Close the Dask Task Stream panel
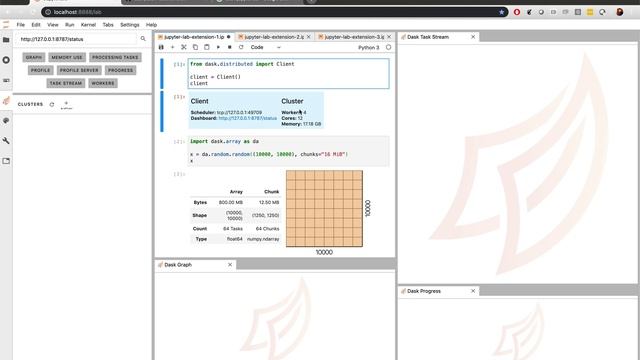The image size is (640, 360). [473, 37]
